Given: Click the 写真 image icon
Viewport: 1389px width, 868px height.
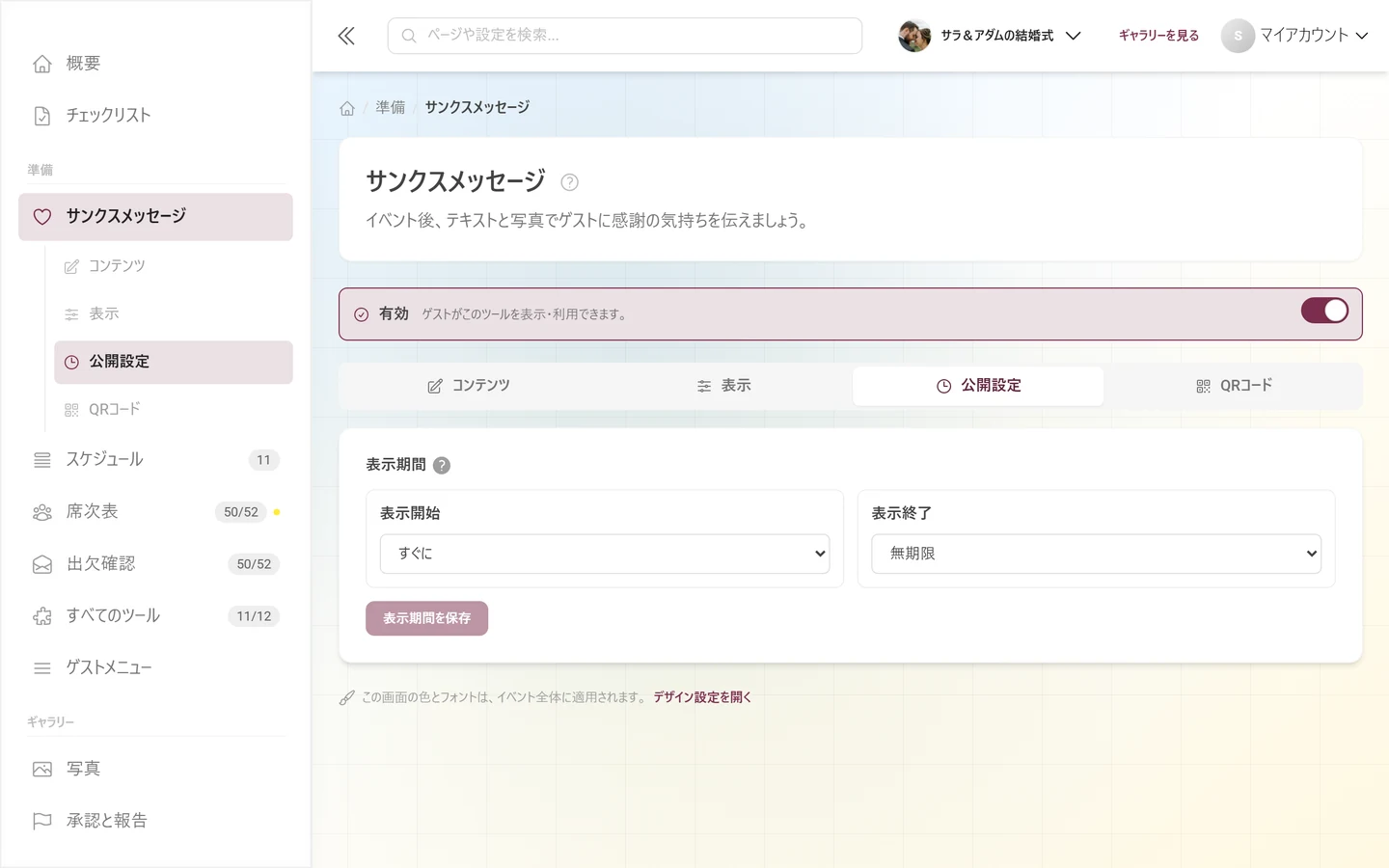Looking at the screenshot, I should [42, 769].
